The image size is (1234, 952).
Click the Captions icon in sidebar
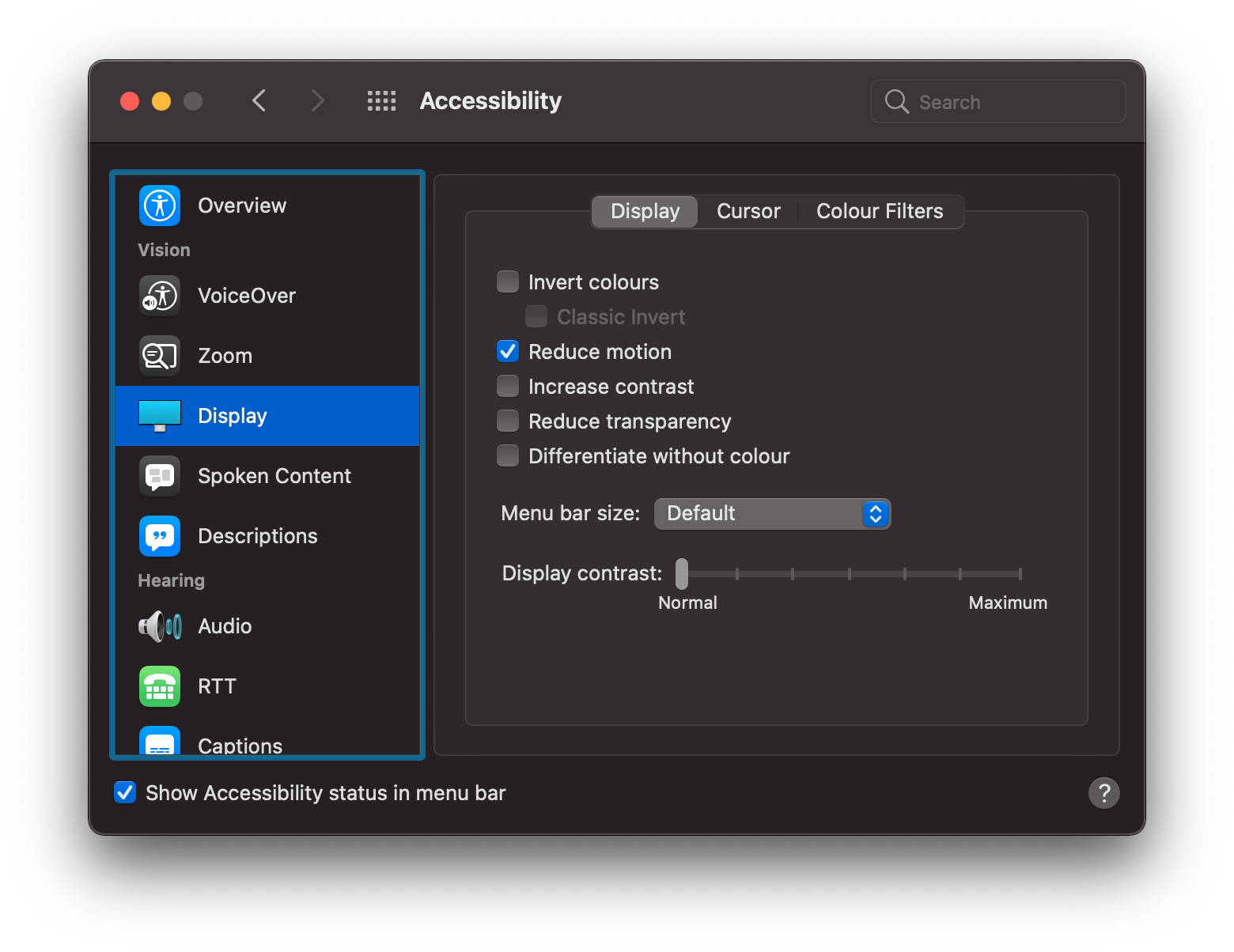point(159,741)
